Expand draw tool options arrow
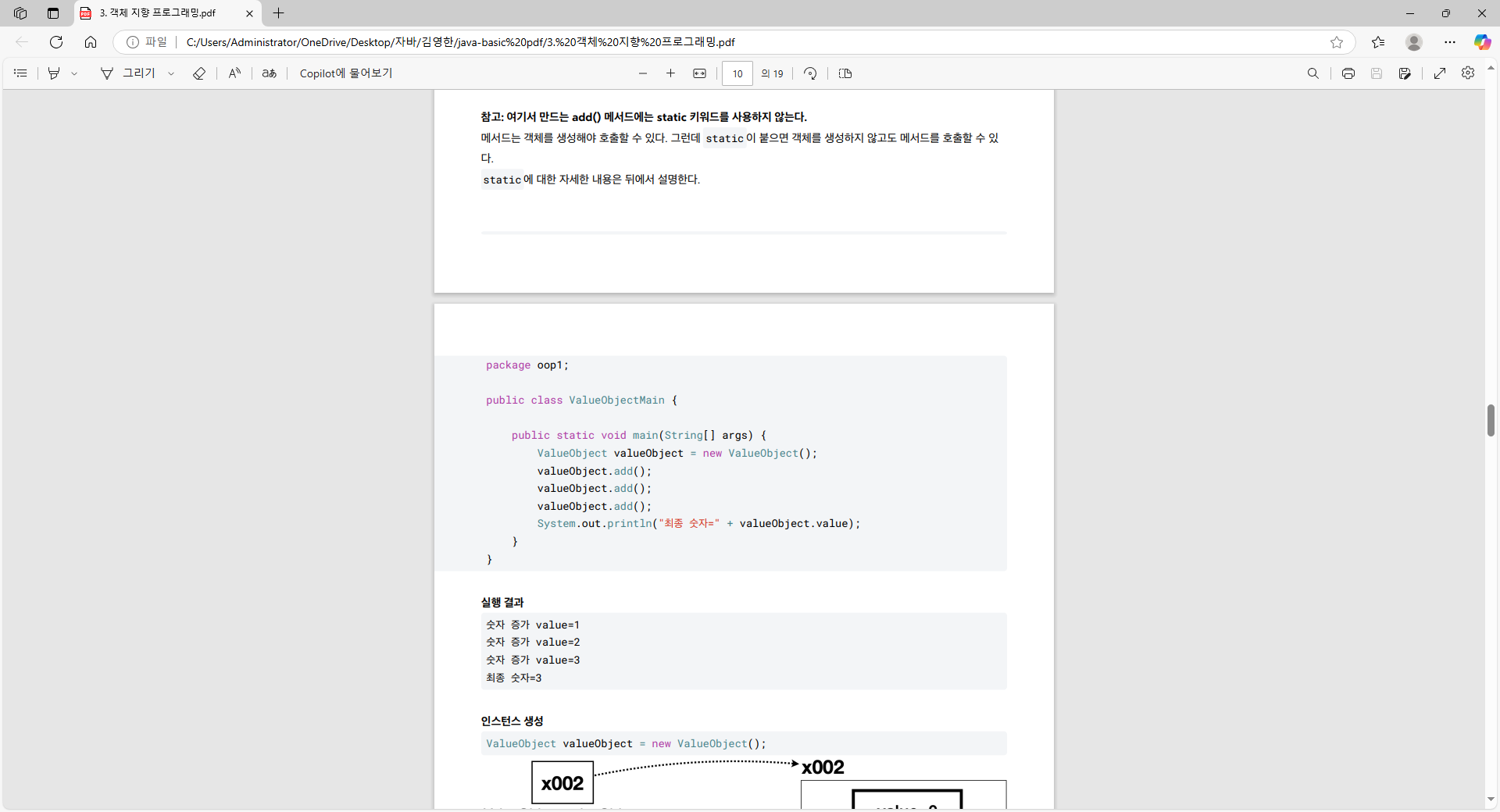 (171, 73)
